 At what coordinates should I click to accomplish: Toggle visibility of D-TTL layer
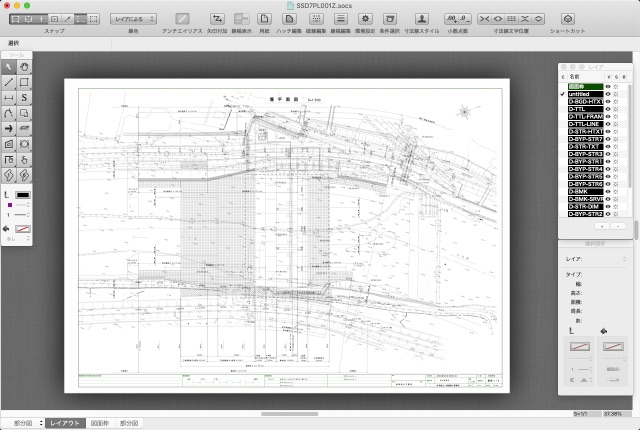coord(607,109)
